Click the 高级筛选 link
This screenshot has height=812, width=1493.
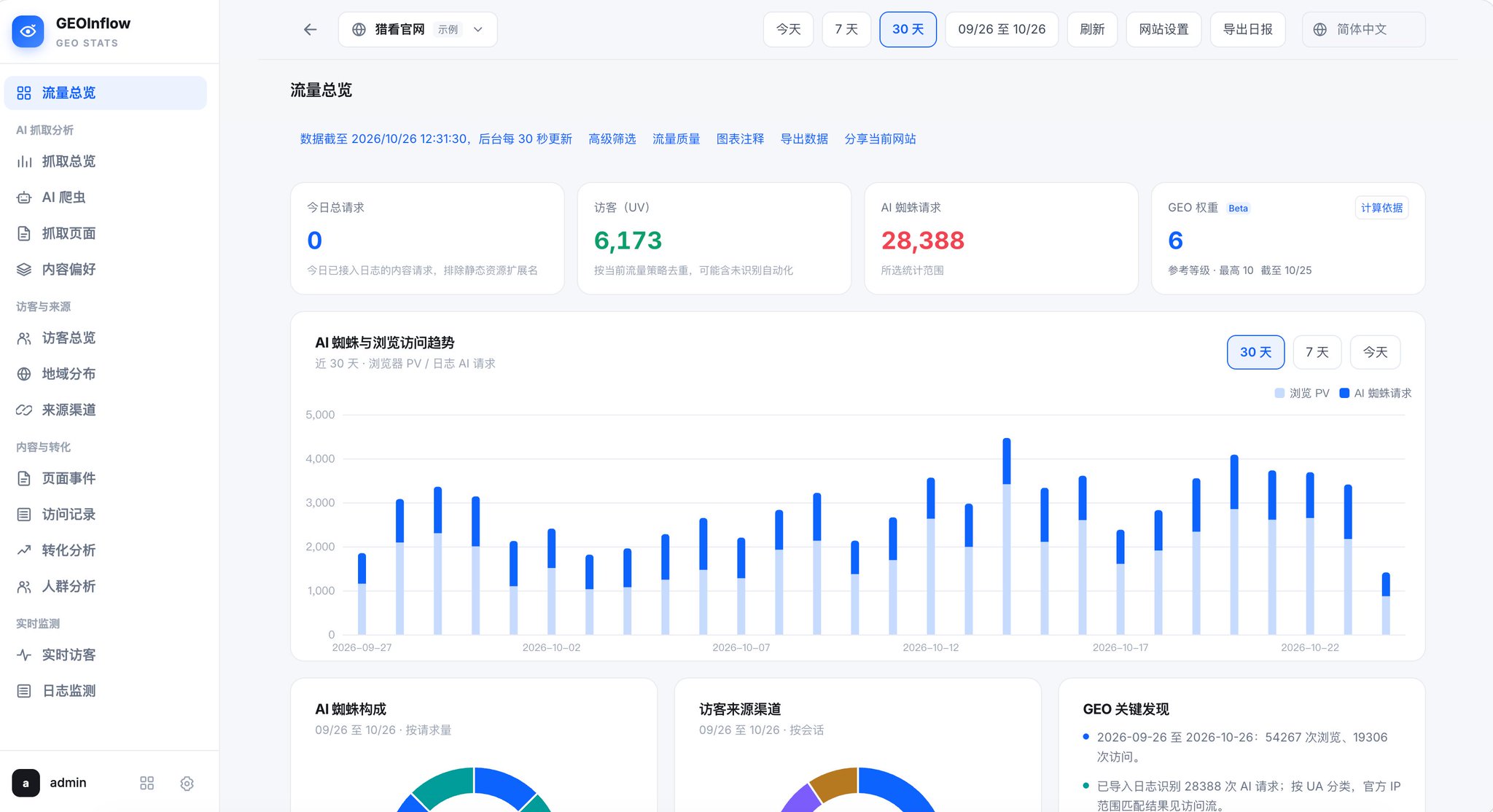tap(612, 139)
